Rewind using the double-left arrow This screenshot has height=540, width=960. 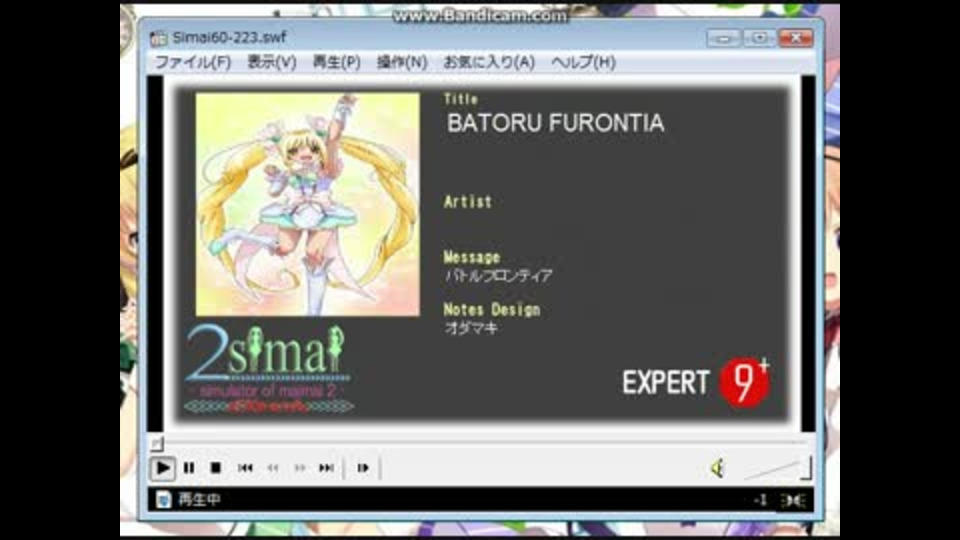tap(273, 468)
